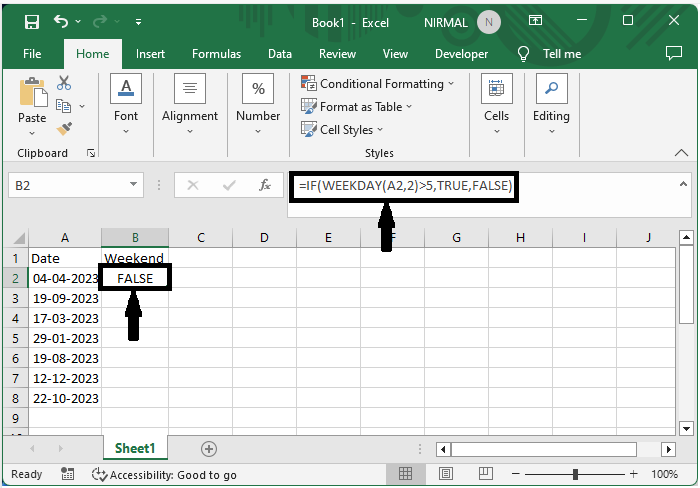Open Insert Function fx dialog
Viewport: 700px width, 488px height.
coord(265,185)
